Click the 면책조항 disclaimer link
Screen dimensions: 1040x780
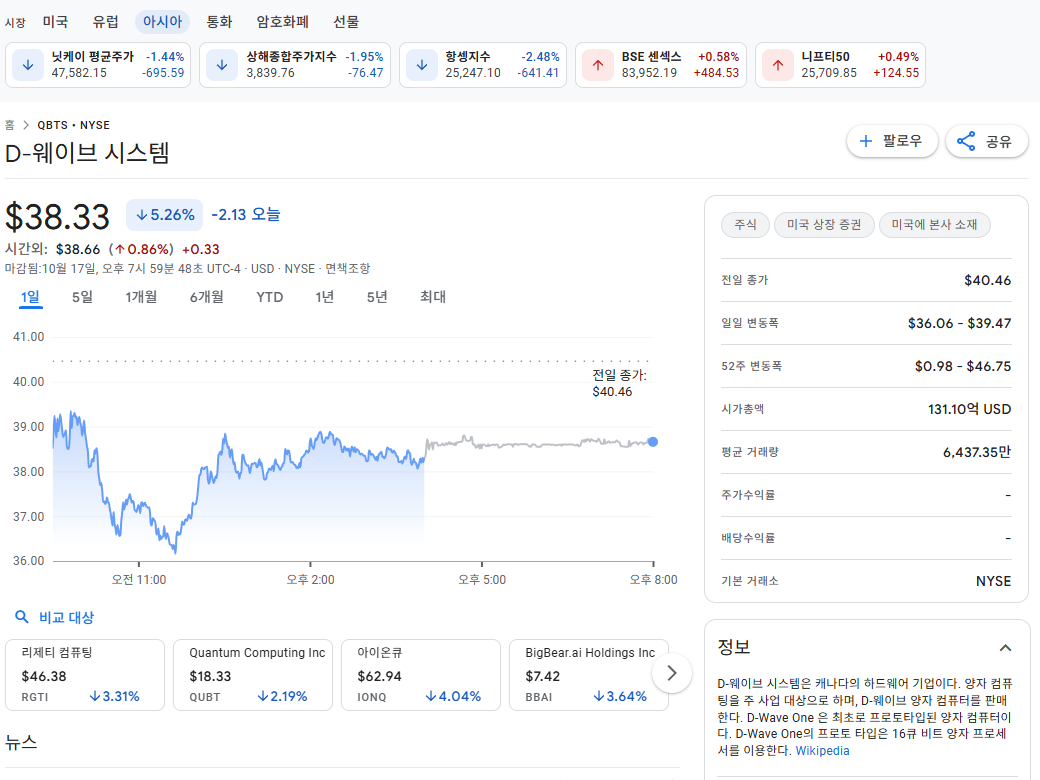point(348,269)
